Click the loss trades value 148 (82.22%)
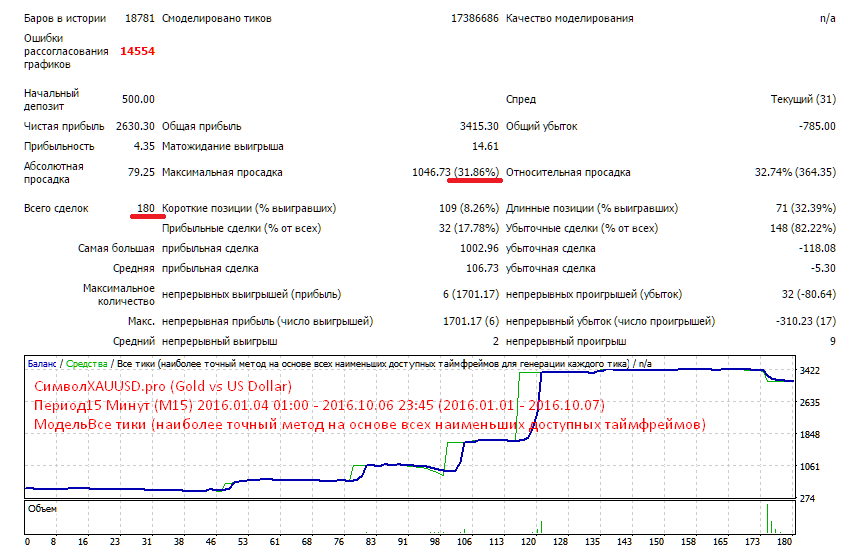The width and height of the screenshot is (859, 556). [803, 228]
